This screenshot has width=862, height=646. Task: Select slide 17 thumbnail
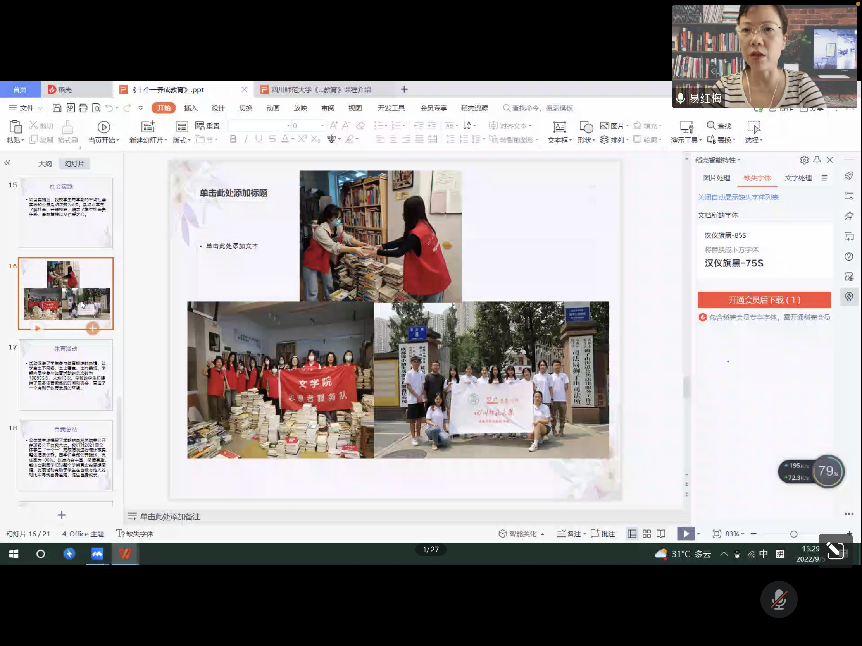pyautogui.click(x=66, y=374)
